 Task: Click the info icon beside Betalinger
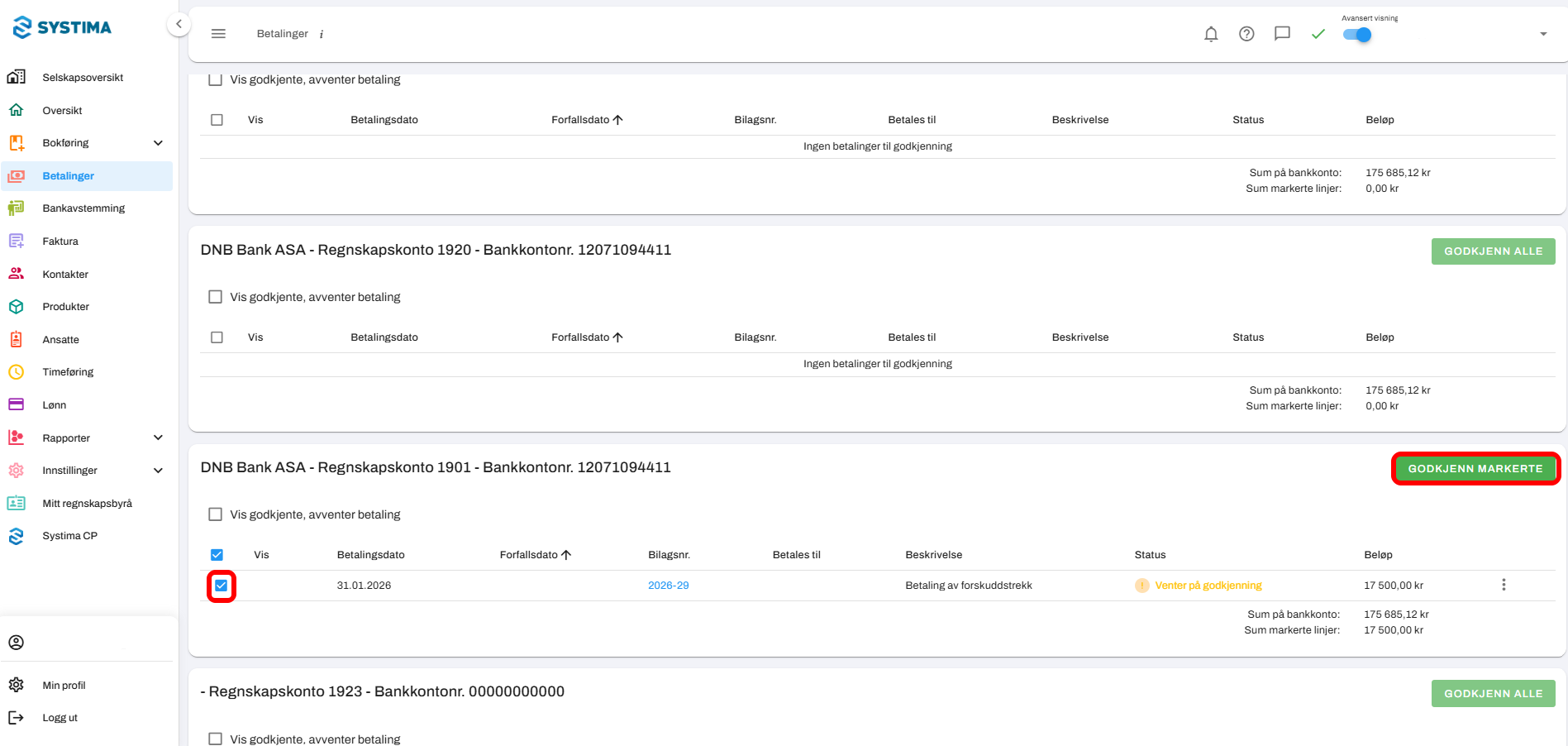[322, 34]
